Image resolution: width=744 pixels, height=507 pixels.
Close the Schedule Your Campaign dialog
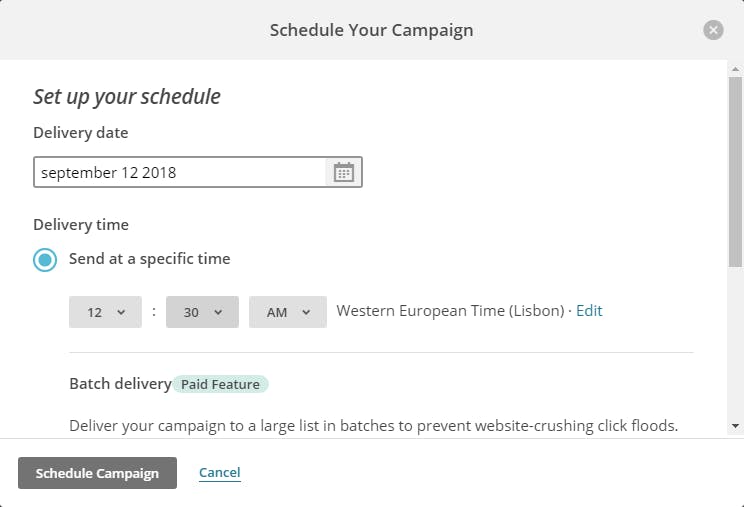[x=713, y=30]
